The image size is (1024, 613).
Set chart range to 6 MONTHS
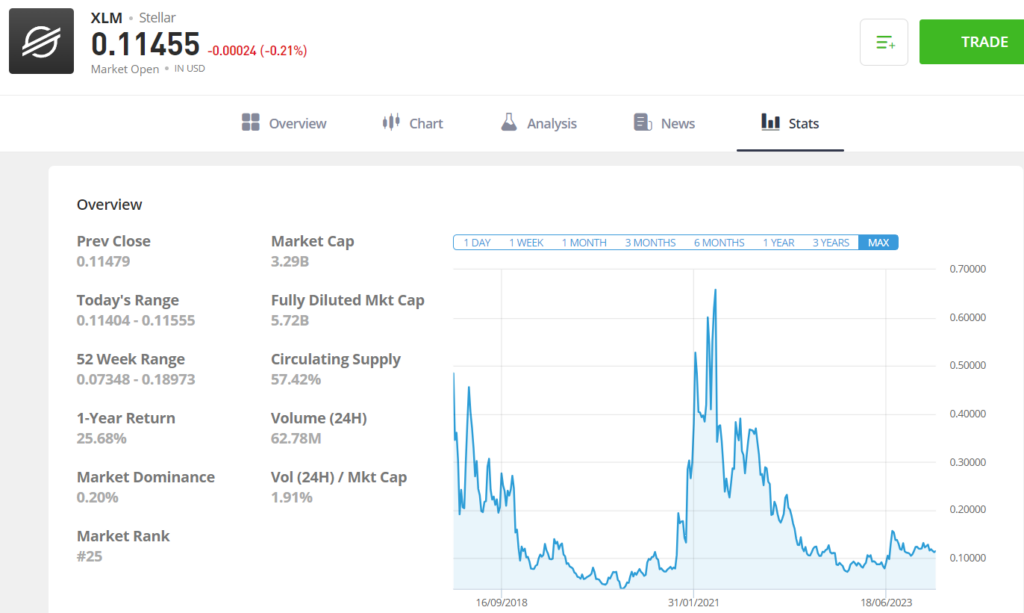tap(719, 243)
